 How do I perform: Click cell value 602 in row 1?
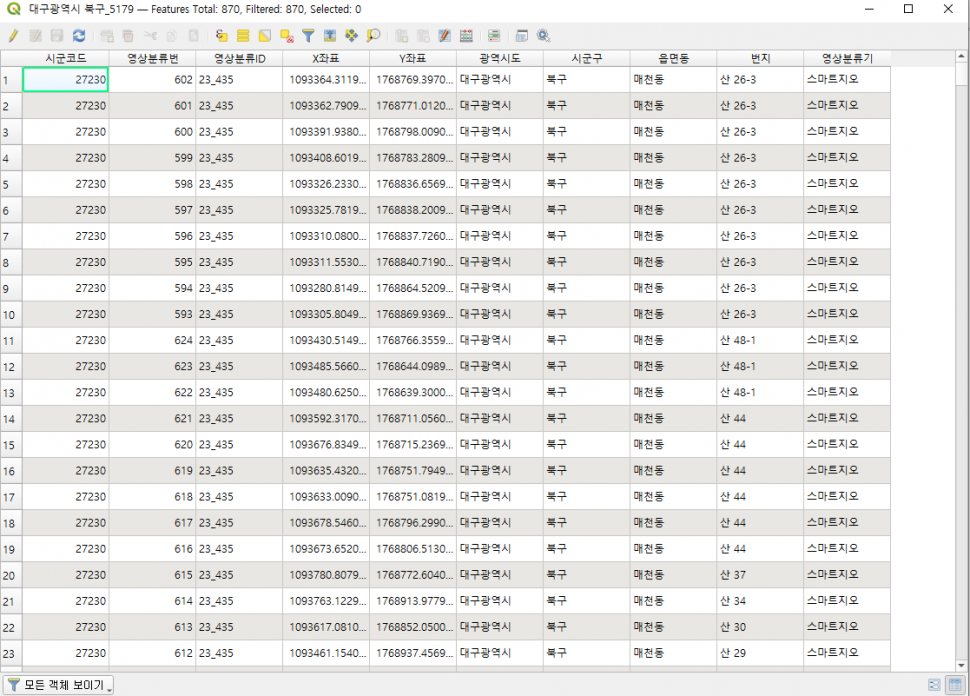[153, 80]
